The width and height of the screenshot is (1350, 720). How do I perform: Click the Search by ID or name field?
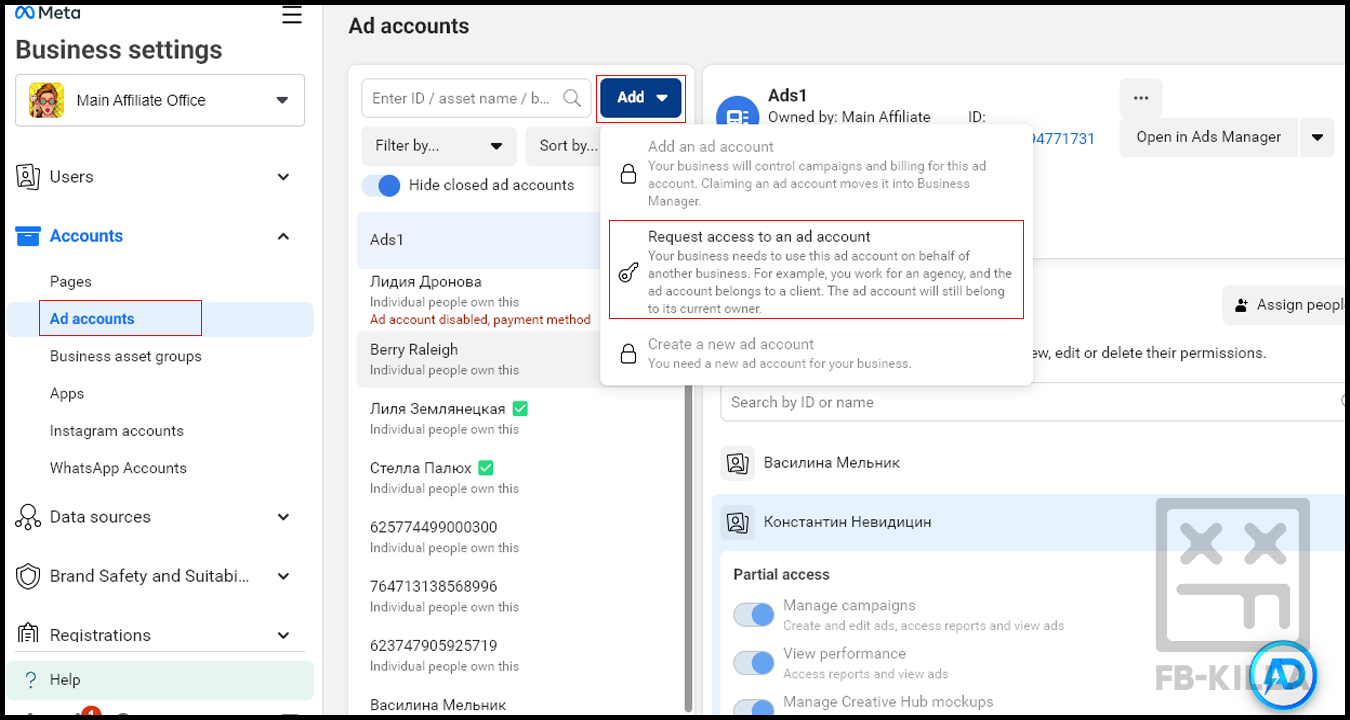point(1030,402)
